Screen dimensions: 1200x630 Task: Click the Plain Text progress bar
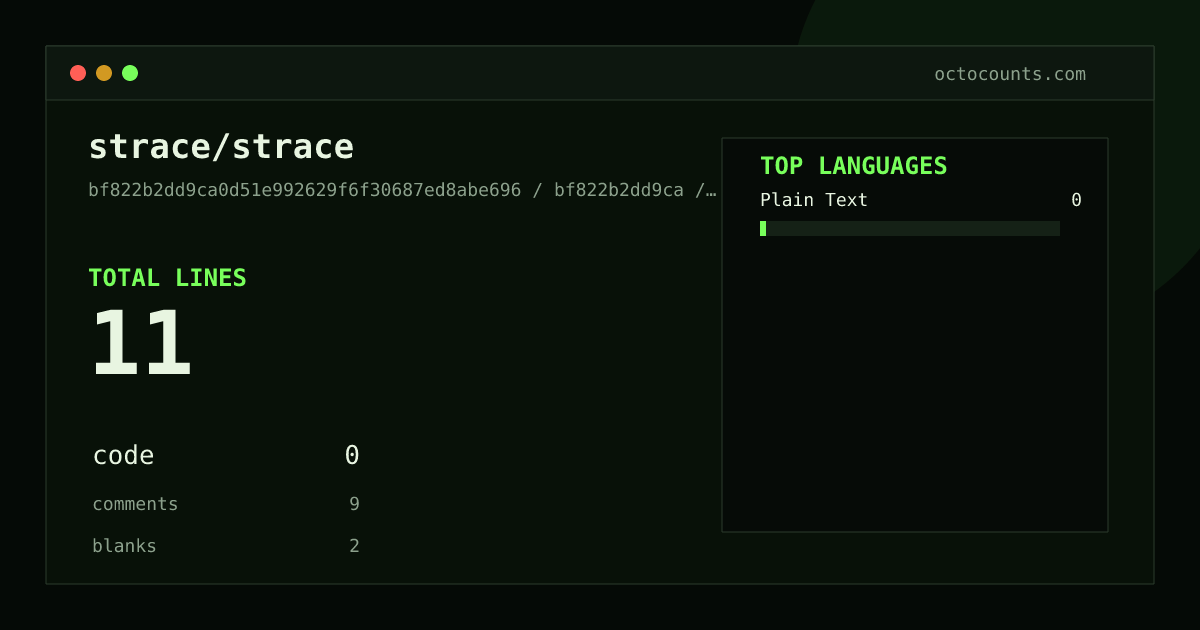coord(910,228)
